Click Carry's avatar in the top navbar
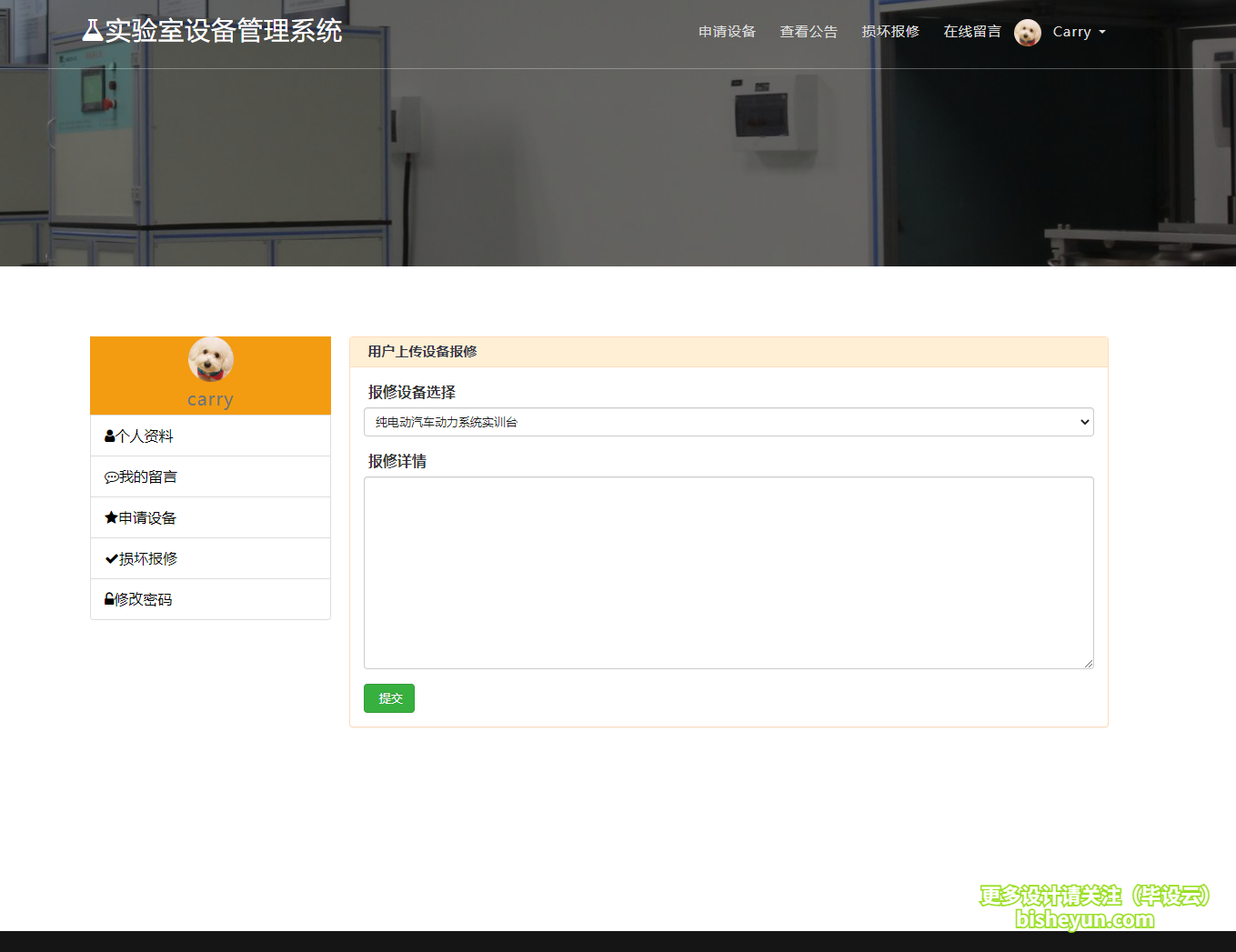The height and width of the screenshot is (952, 1236). pos(1028,32)
